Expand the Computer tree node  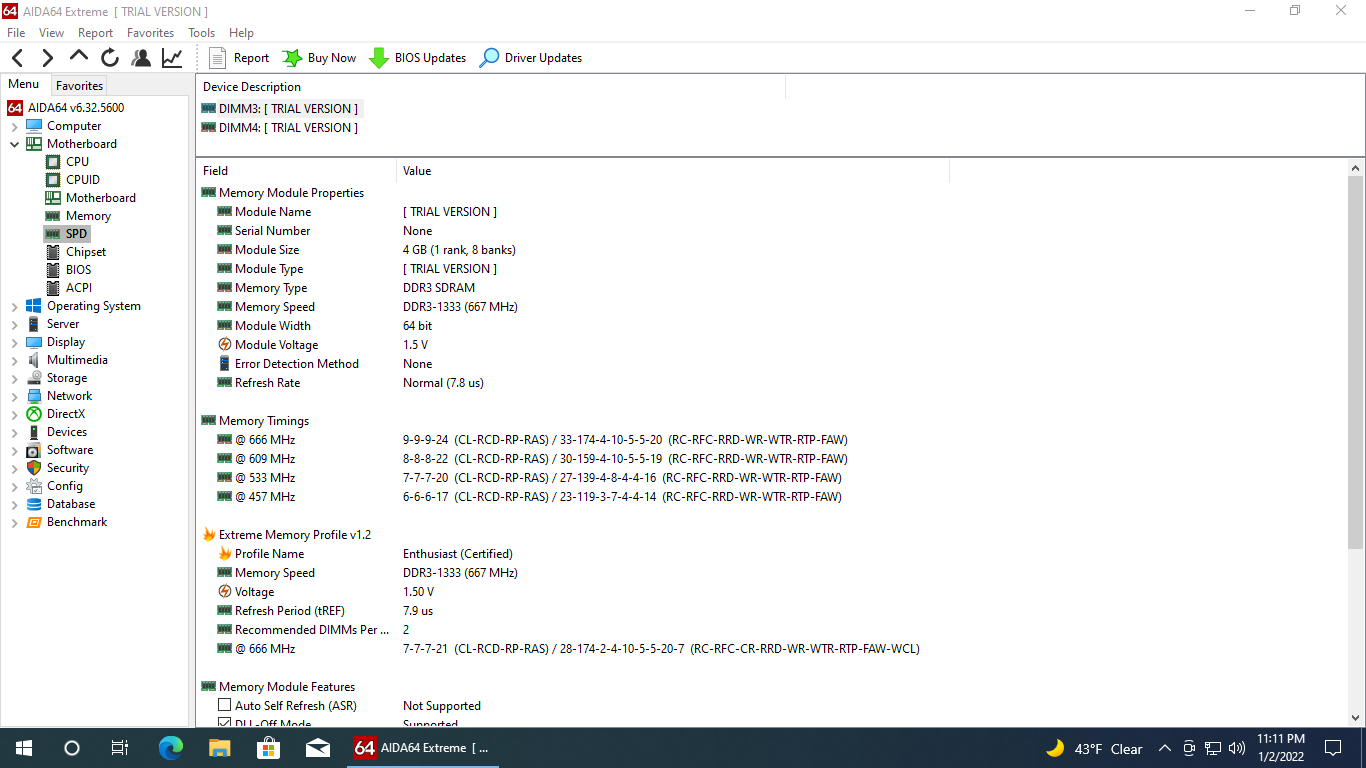pos(15,126)
